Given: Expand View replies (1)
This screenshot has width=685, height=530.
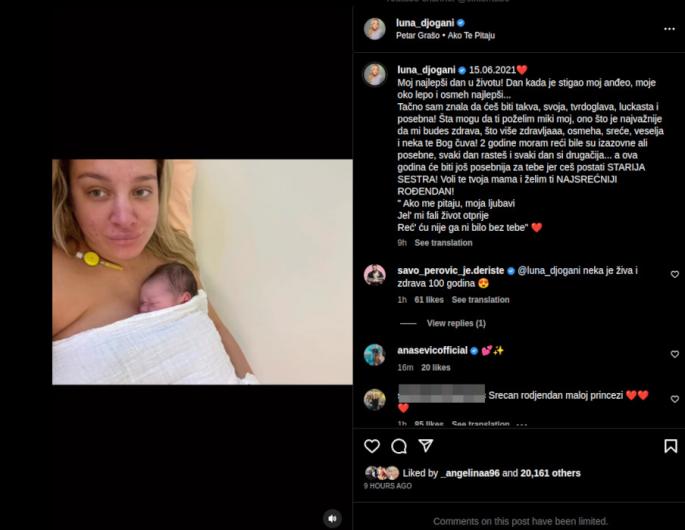Looking at the screenshot, I should coord(456,323).
